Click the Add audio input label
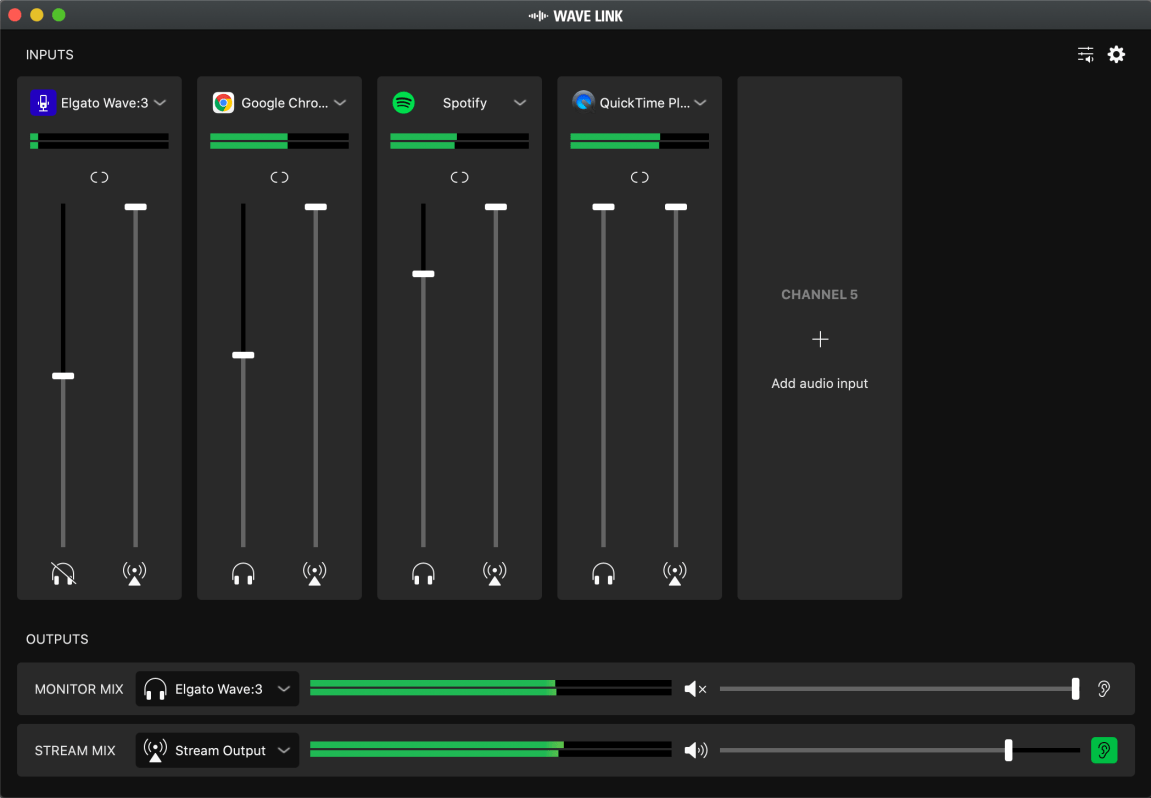Viewport: 1151px width, 798px height. click(x=819, y=383)
